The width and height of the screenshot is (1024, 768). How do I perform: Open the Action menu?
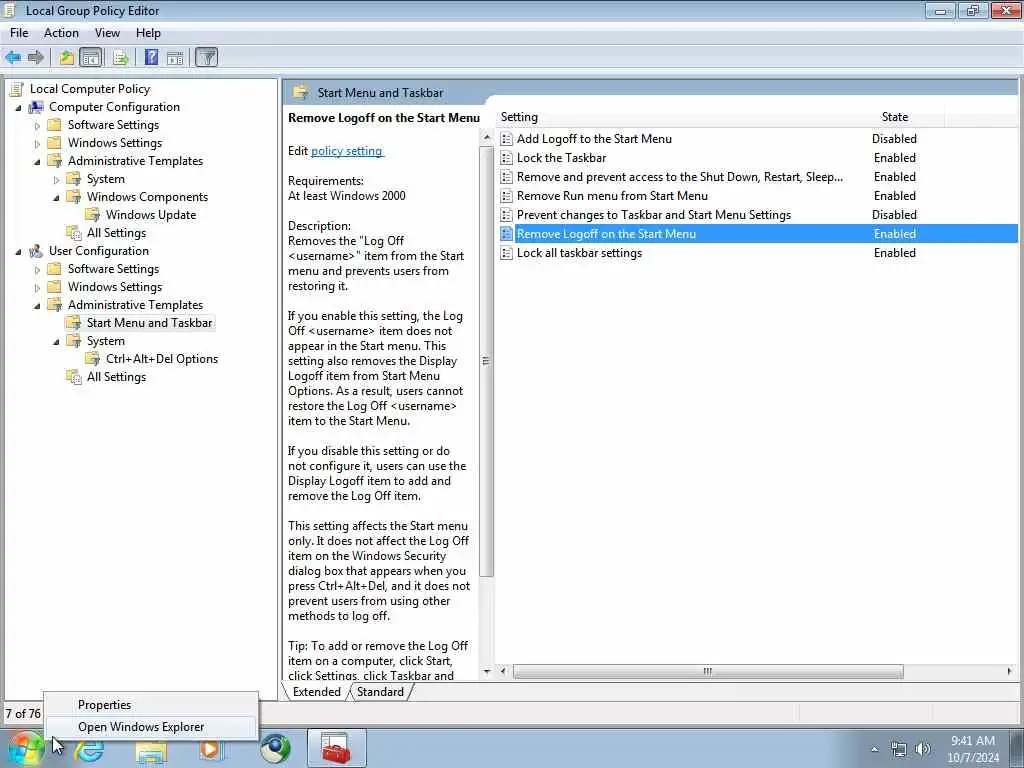(61, 33)
